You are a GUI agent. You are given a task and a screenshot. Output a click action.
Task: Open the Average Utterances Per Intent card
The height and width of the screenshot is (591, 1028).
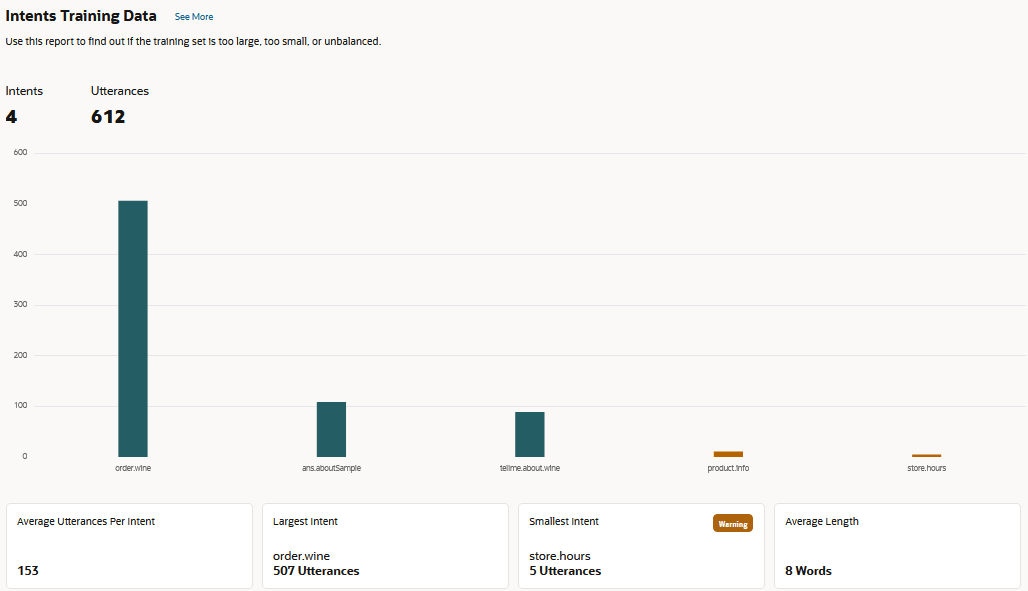pyautogui.click(x=129, y=545)
